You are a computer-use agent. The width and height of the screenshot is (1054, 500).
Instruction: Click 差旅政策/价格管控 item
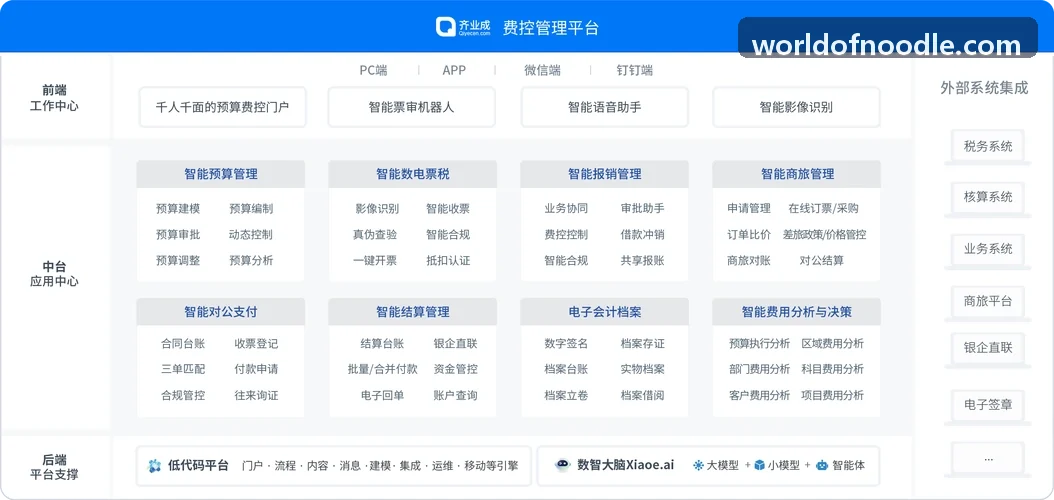pyautogui.click(x=824, y=235)
